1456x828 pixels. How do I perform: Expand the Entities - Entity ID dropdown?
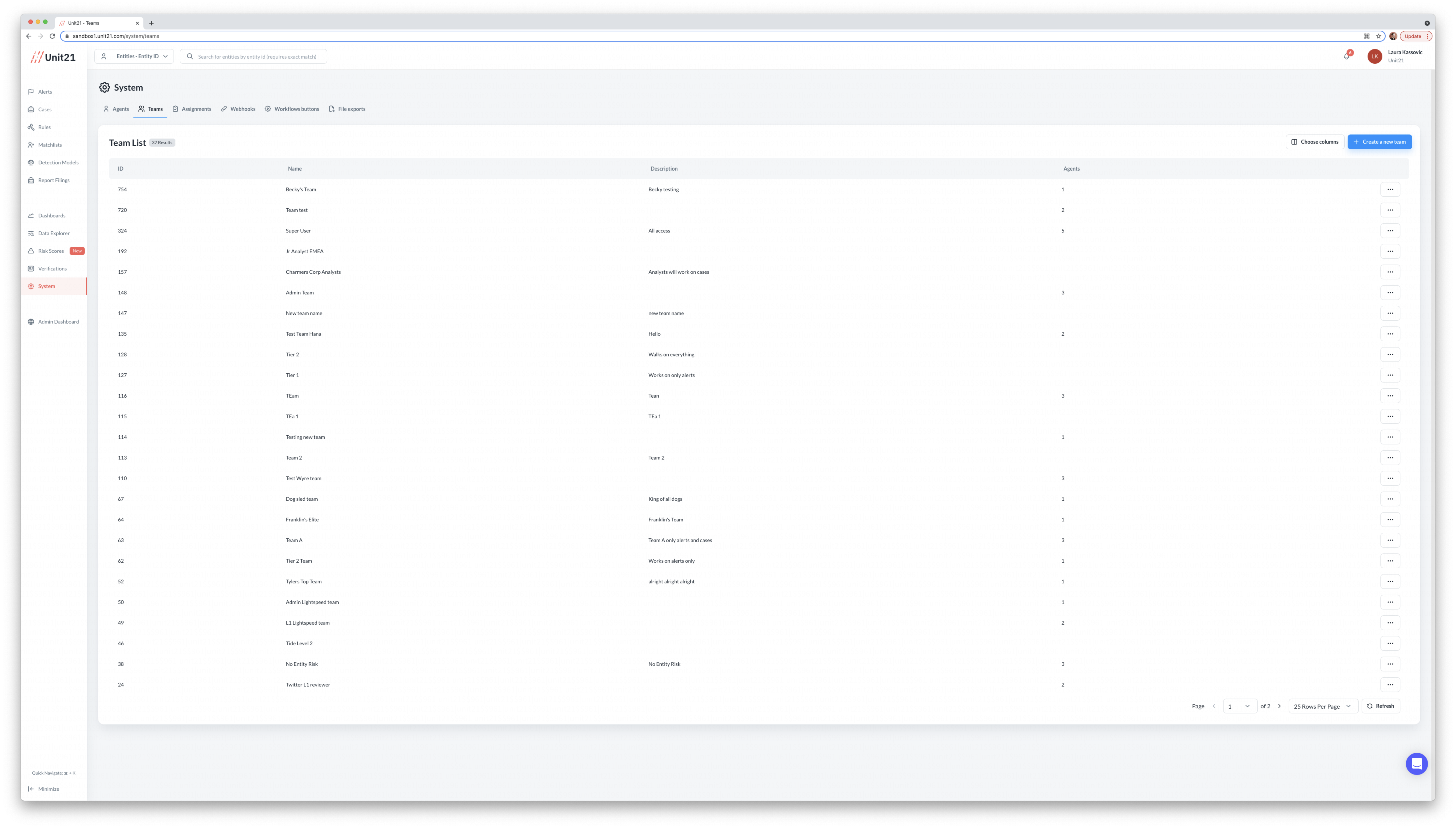134,56
